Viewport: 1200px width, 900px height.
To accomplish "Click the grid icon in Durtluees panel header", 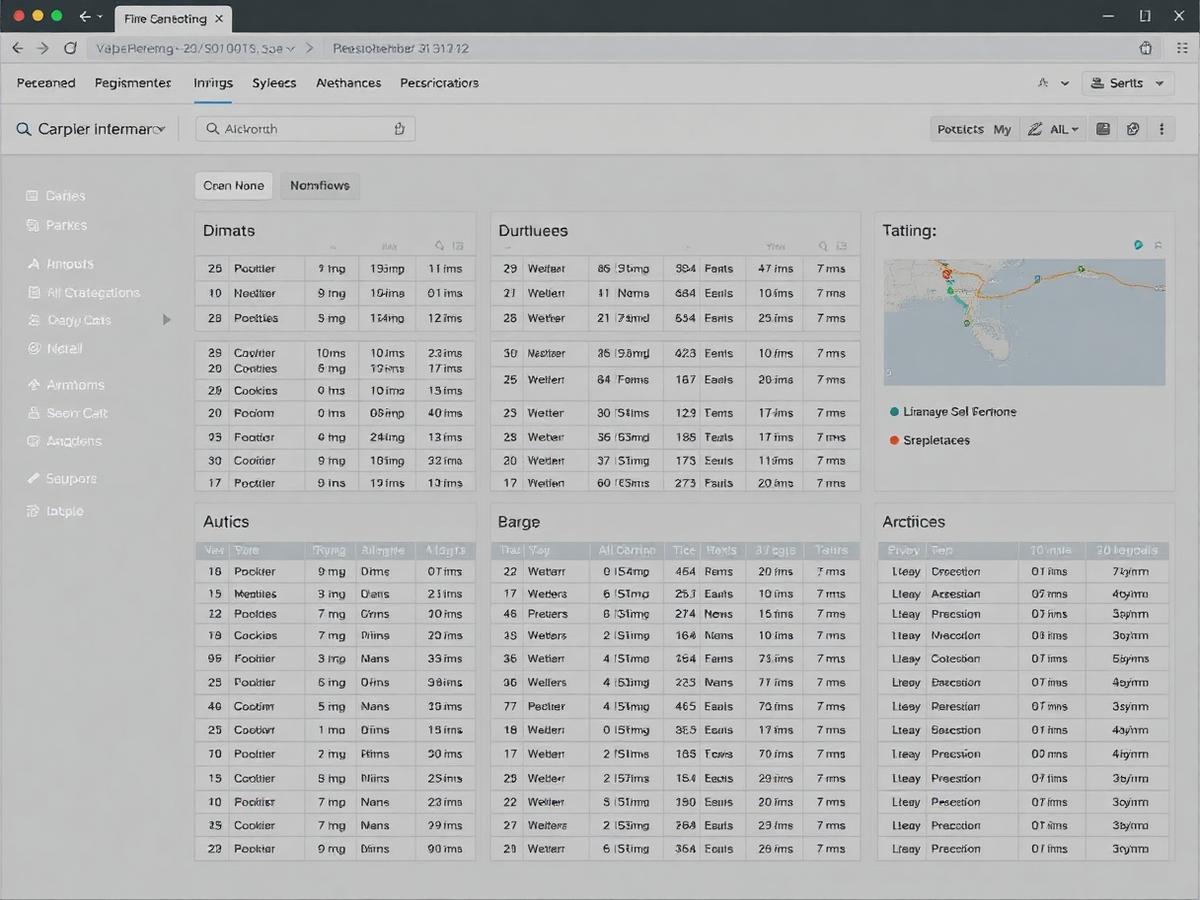I will 842,245.
